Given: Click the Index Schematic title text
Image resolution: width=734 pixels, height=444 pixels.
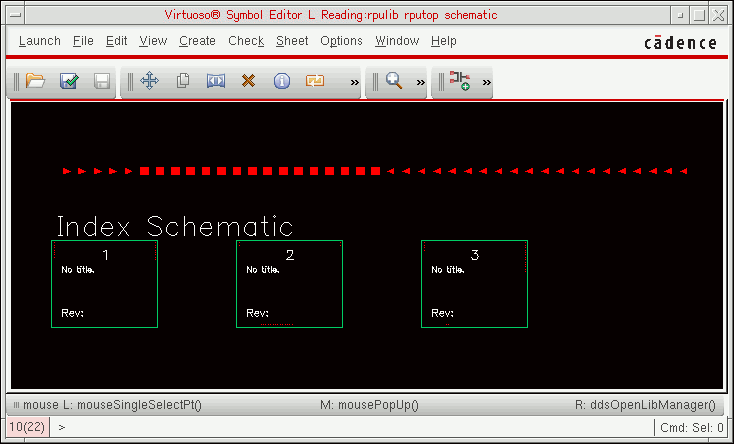Looking at the screenshot, I should [175, 226].
